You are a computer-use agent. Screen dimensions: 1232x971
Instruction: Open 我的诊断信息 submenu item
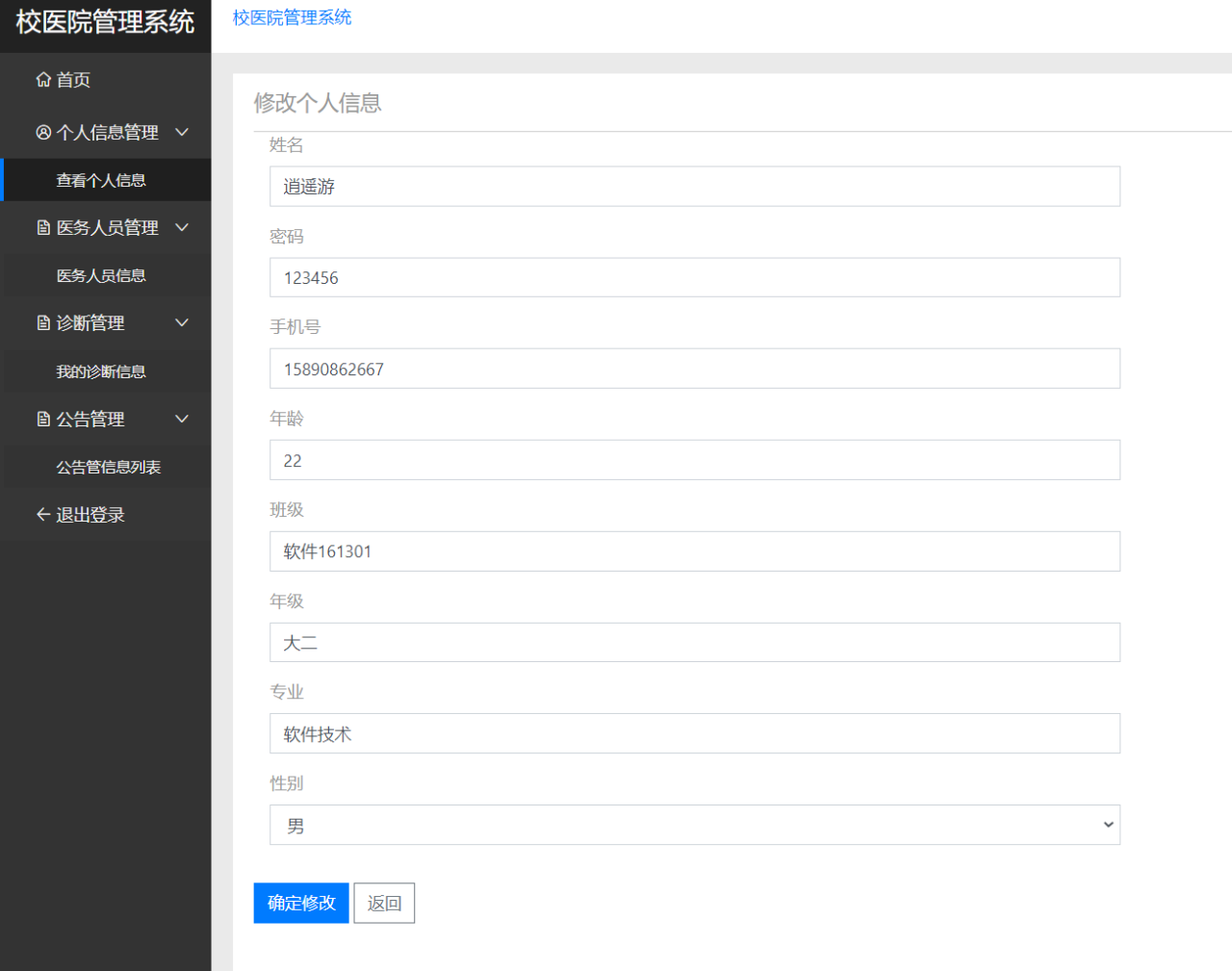coord(101,371)
